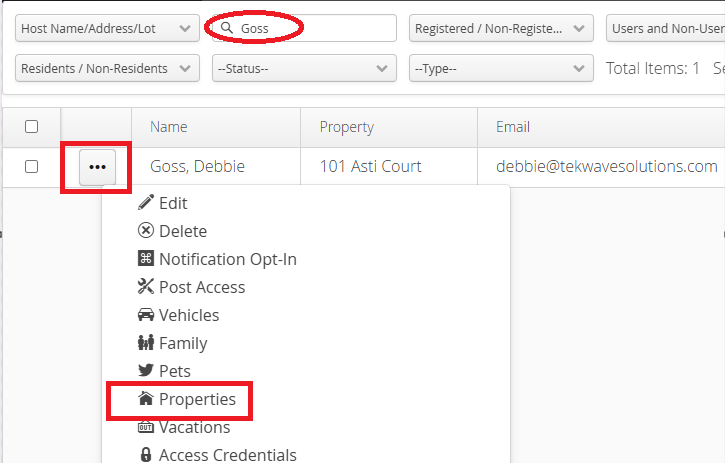This screenshot has width=725, height=463.
Task: Click the house icon for Properties
Action: 146,398
